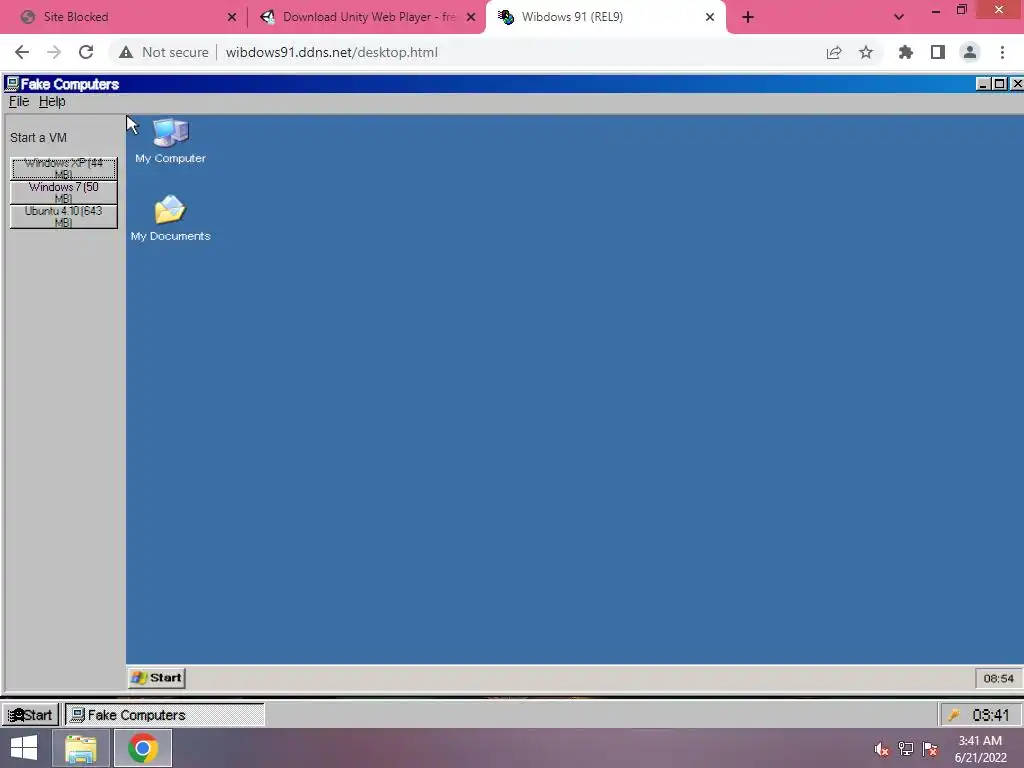
Task: Open a new browser tab
Action: pos(748,17)
